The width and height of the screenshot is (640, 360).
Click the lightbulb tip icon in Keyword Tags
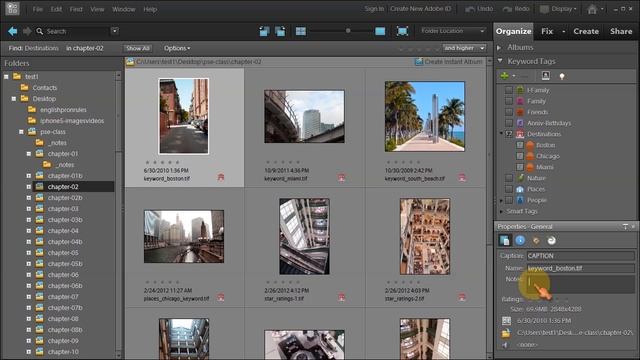pyautogui.click(x=562, y=76)
